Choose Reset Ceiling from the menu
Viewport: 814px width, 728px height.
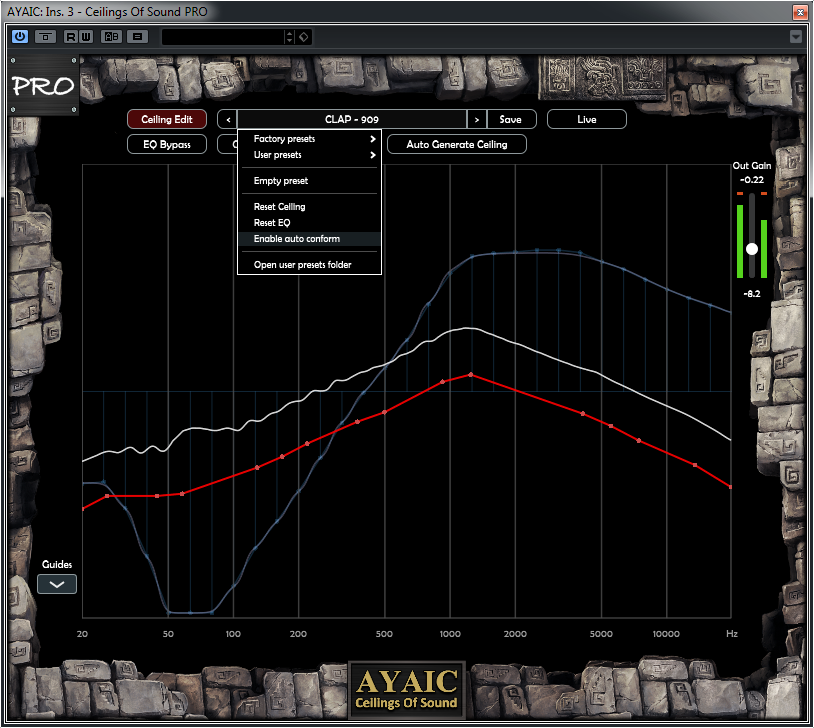click(280, 207)
